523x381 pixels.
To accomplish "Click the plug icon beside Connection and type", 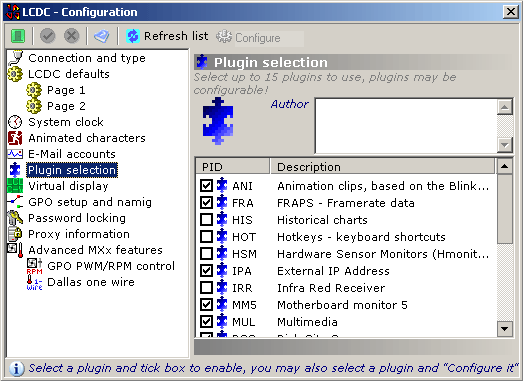I will pos(15,58).
